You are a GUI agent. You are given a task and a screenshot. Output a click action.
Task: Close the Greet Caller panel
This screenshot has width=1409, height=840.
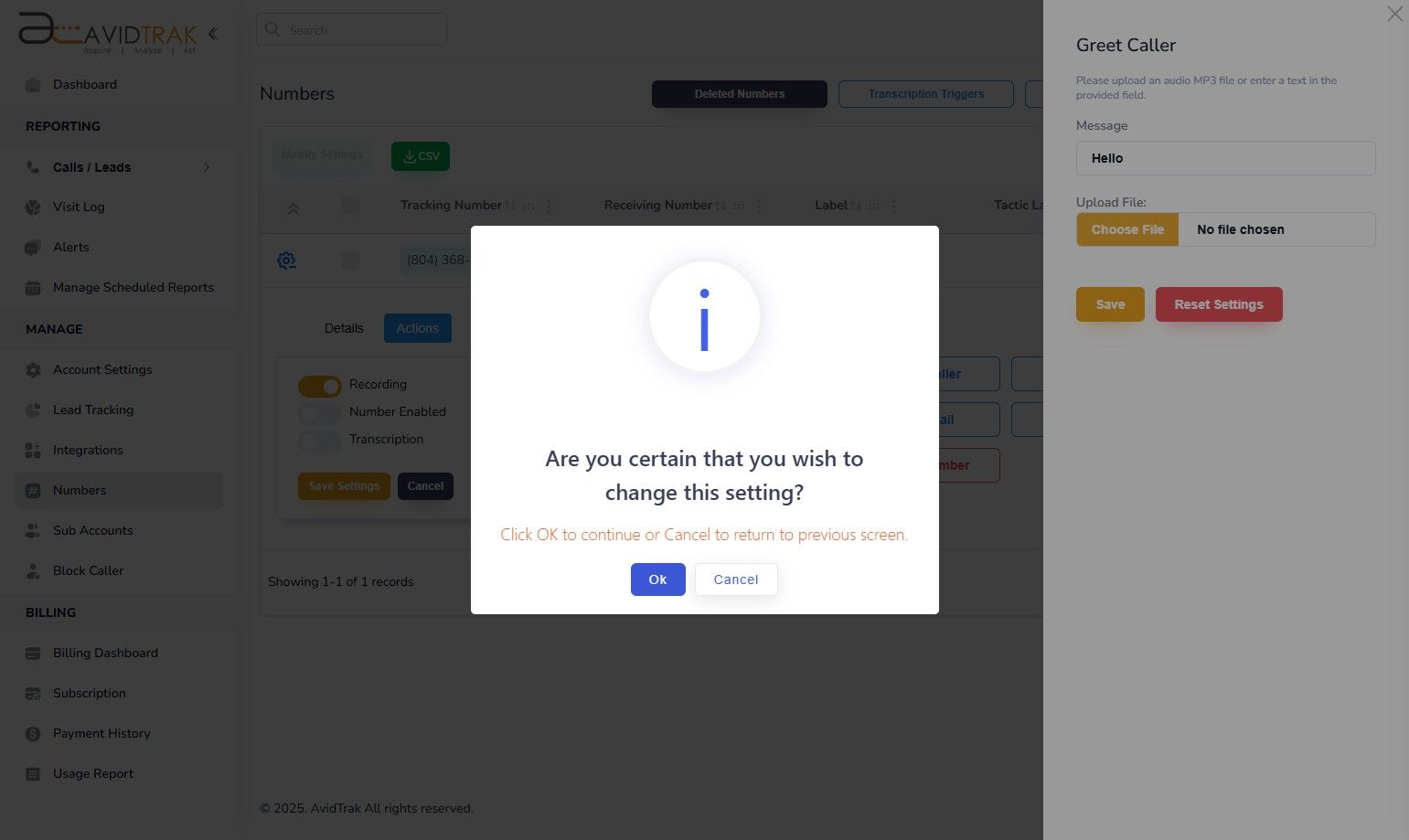click(1394, 14)
